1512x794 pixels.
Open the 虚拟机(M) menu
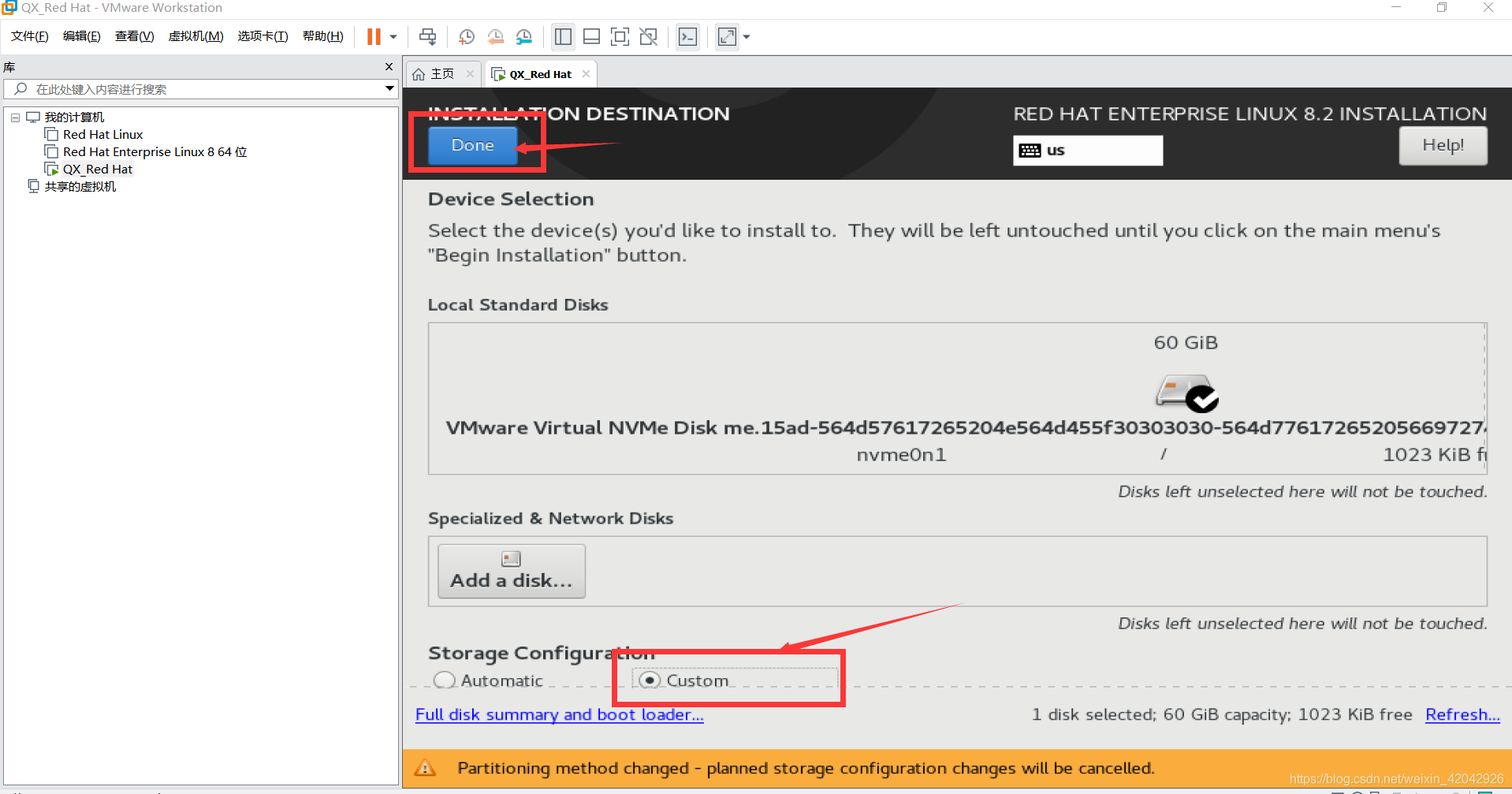pos(196,36)
